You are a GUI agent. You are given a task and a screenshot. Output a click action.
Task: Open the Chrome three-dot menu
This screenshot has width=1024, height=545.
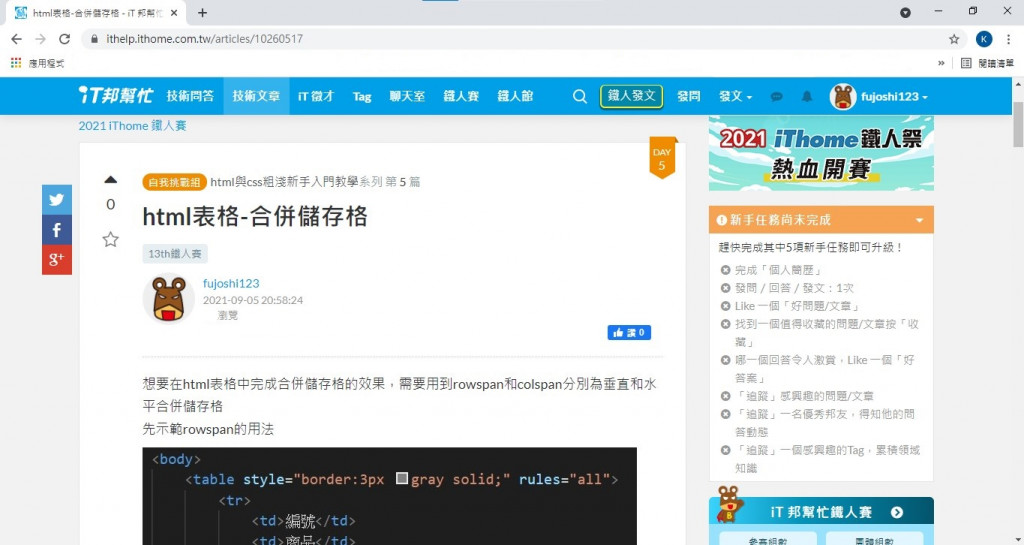coord(1008,39)
